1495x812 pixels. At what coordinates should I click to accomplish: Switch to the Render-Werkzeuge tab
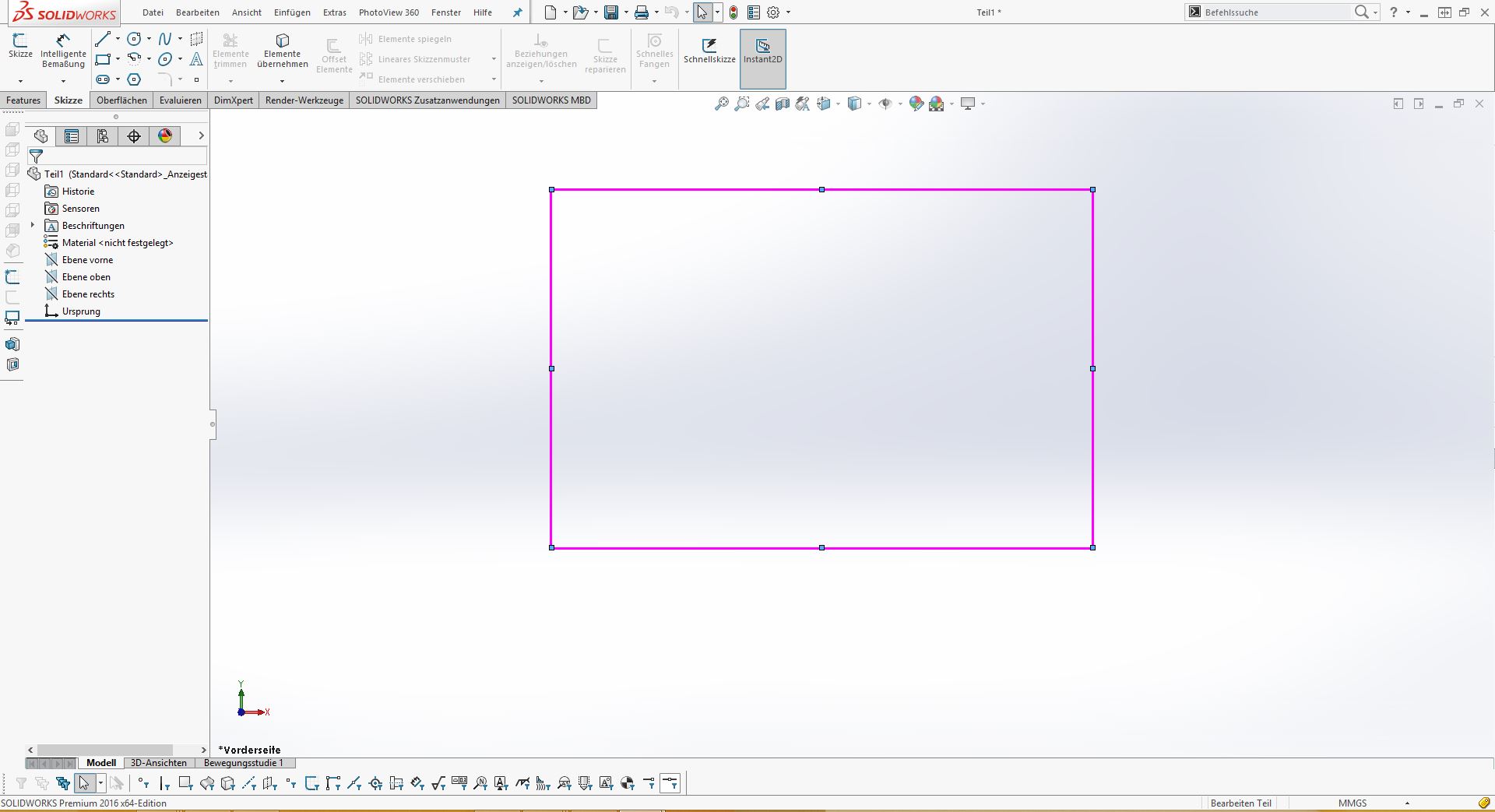point(304,100)
